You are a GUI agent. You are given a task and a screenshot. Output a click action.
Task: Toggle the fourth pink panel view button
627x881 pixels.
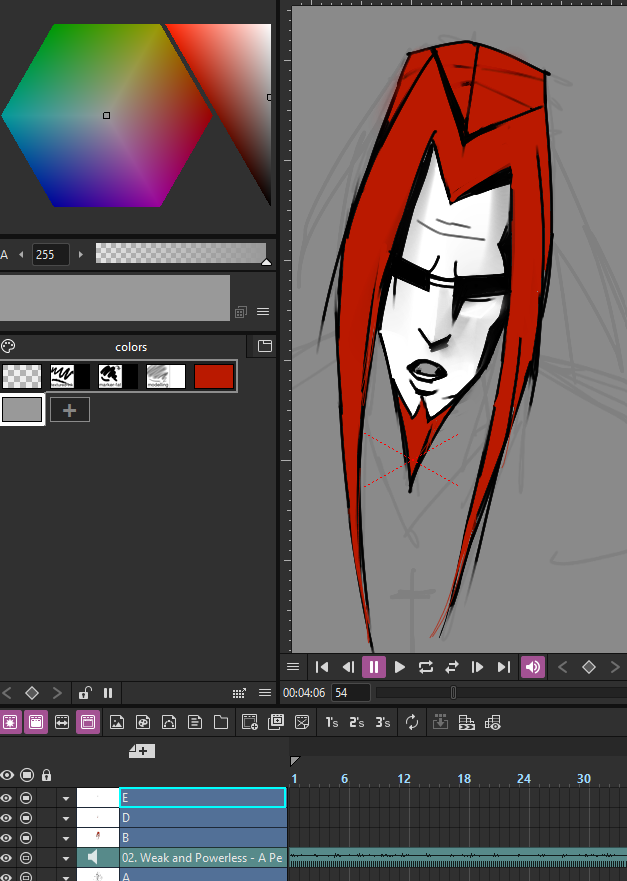click(88, 723)
